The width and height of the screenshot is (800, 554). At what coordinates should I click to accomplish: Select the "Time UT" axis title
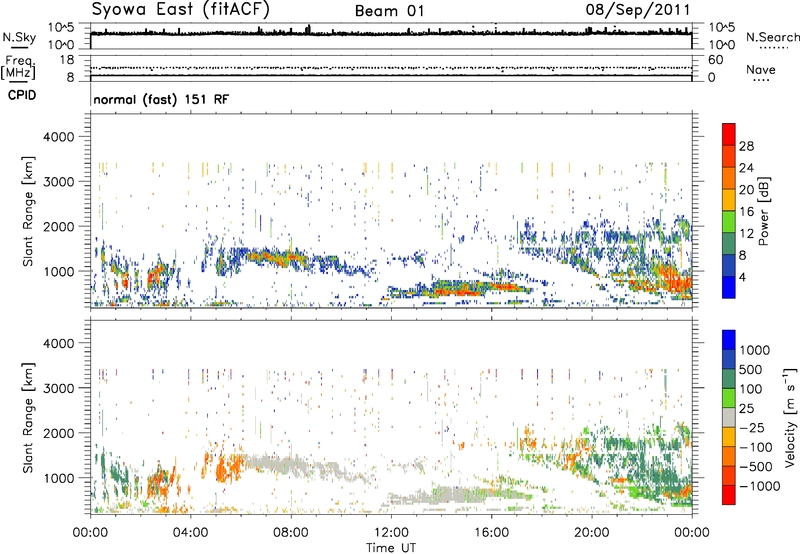click(391, 548)
